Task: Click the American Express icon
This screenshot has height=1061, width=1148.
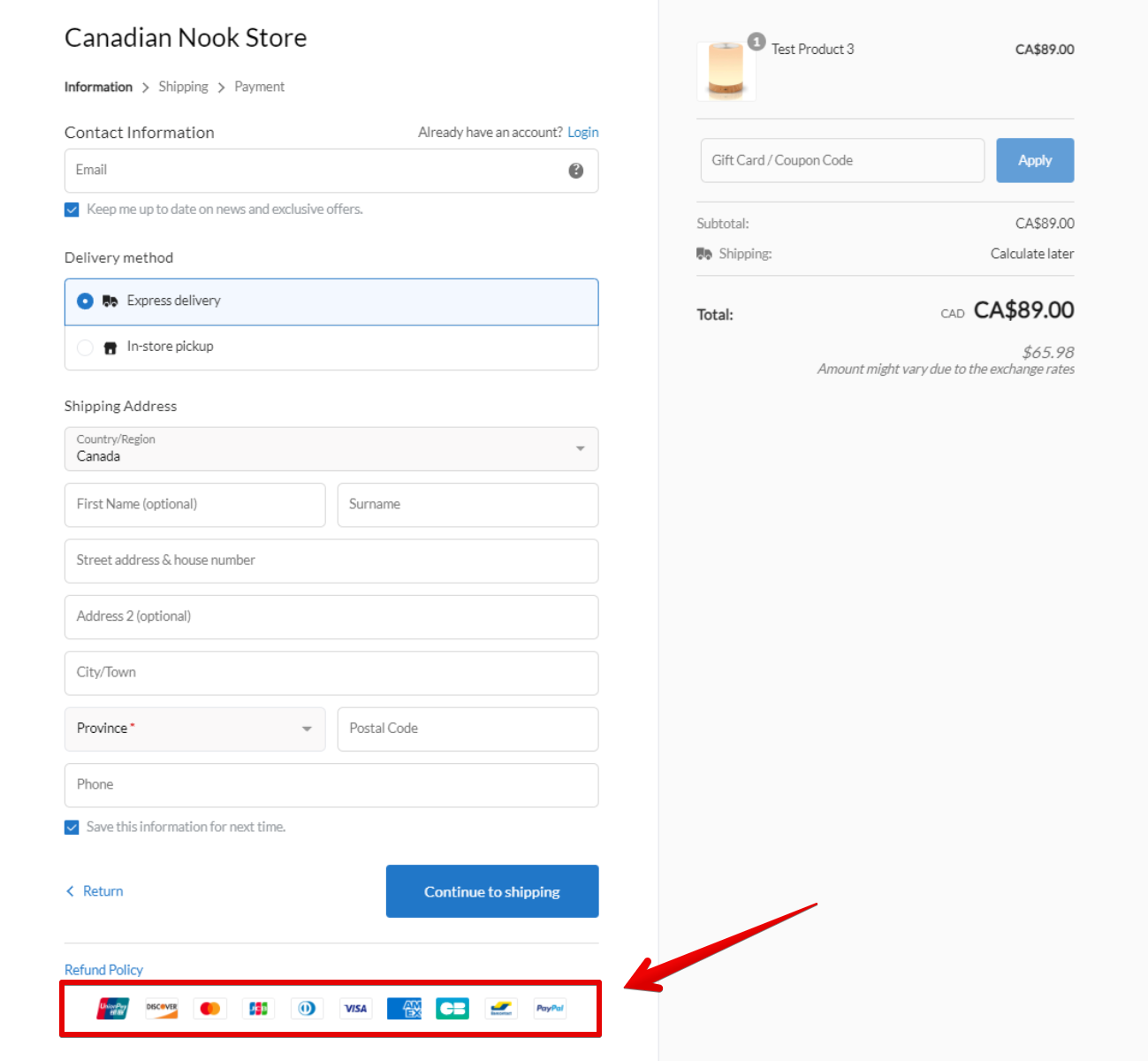Action: [404, 1008]
